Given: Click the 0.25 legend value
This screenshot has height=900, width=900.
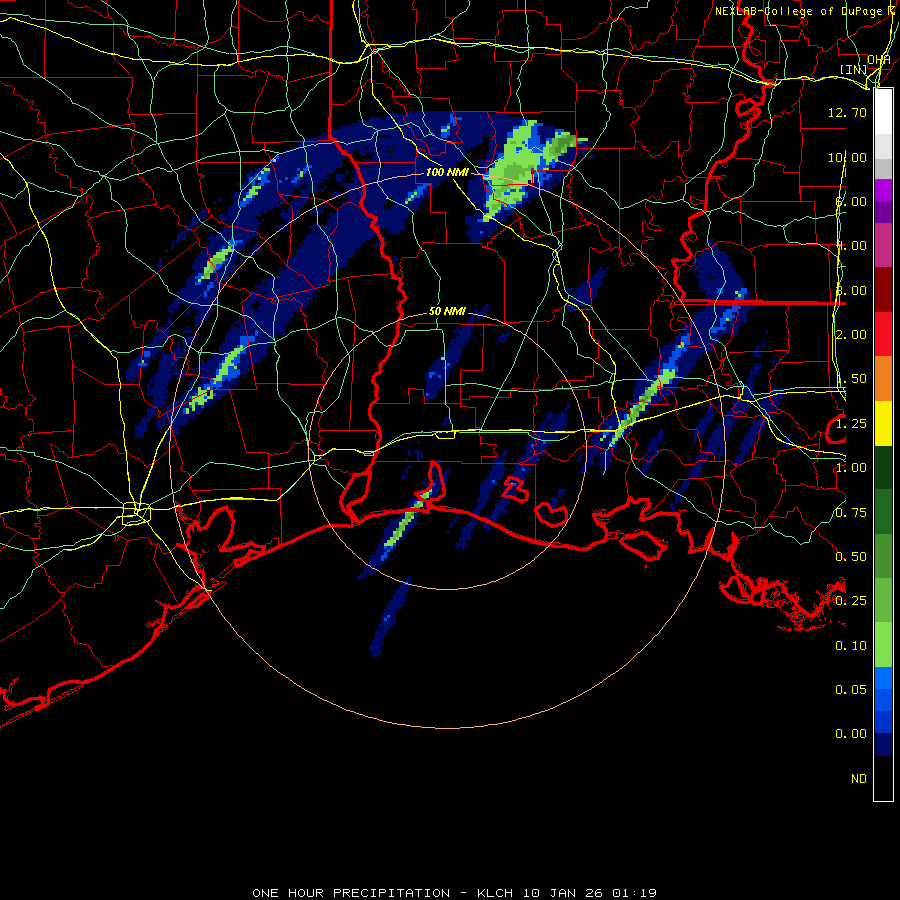Looking at the screenshot, I should click(851, 601).
